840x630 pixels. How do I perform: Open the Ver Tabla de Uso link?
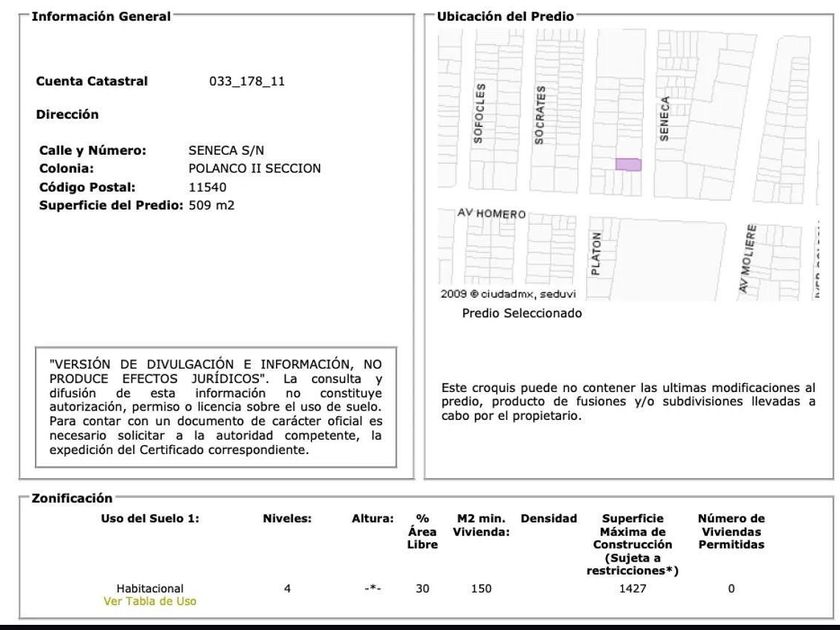point(150,601)
